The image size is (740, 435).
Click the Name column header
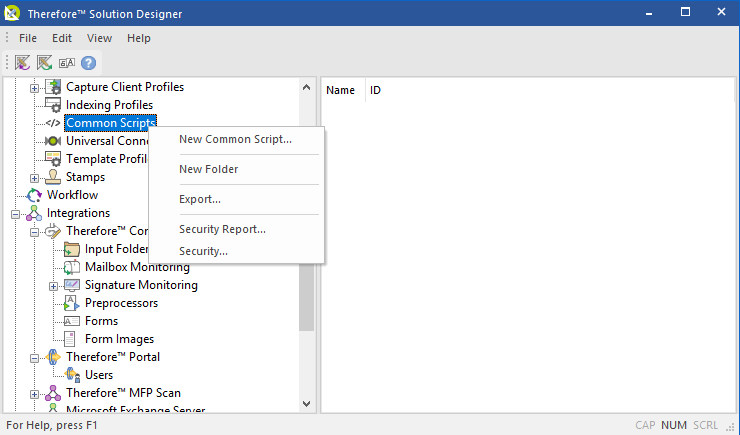coord(341,90)
